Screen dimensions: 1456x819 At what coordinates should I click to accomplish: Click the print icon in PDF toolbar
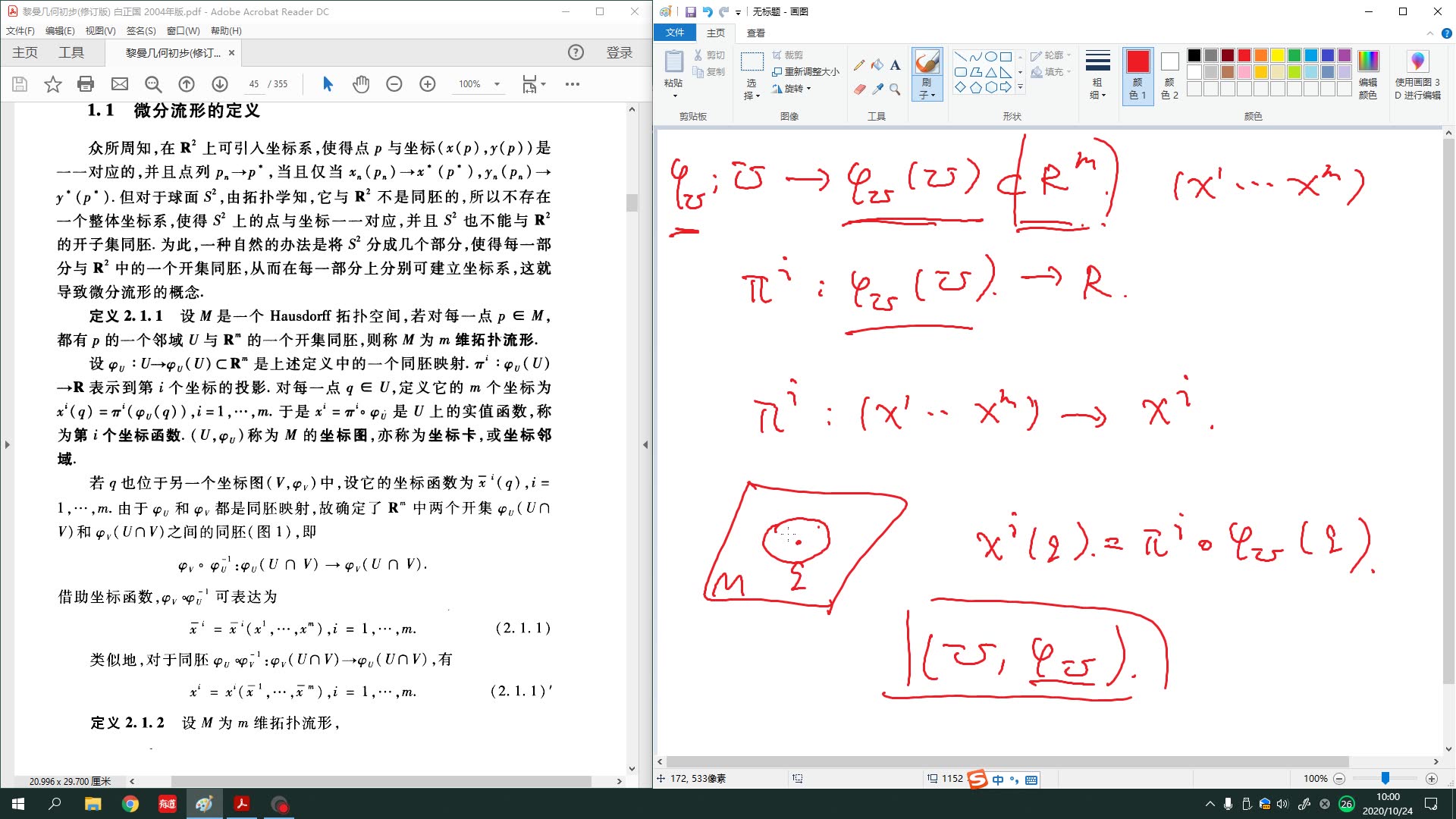coord(85,83)
